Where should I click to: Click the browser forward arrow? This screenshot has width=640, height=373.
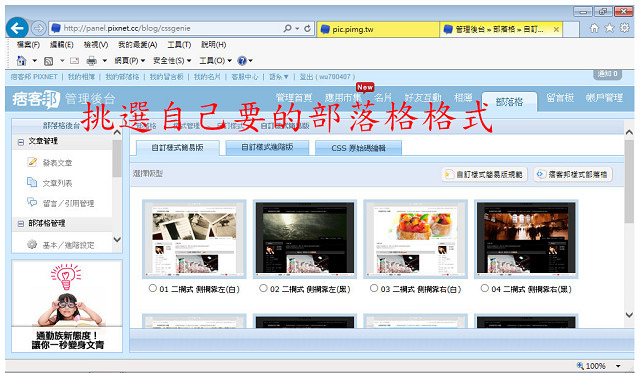tap(38, 28)
